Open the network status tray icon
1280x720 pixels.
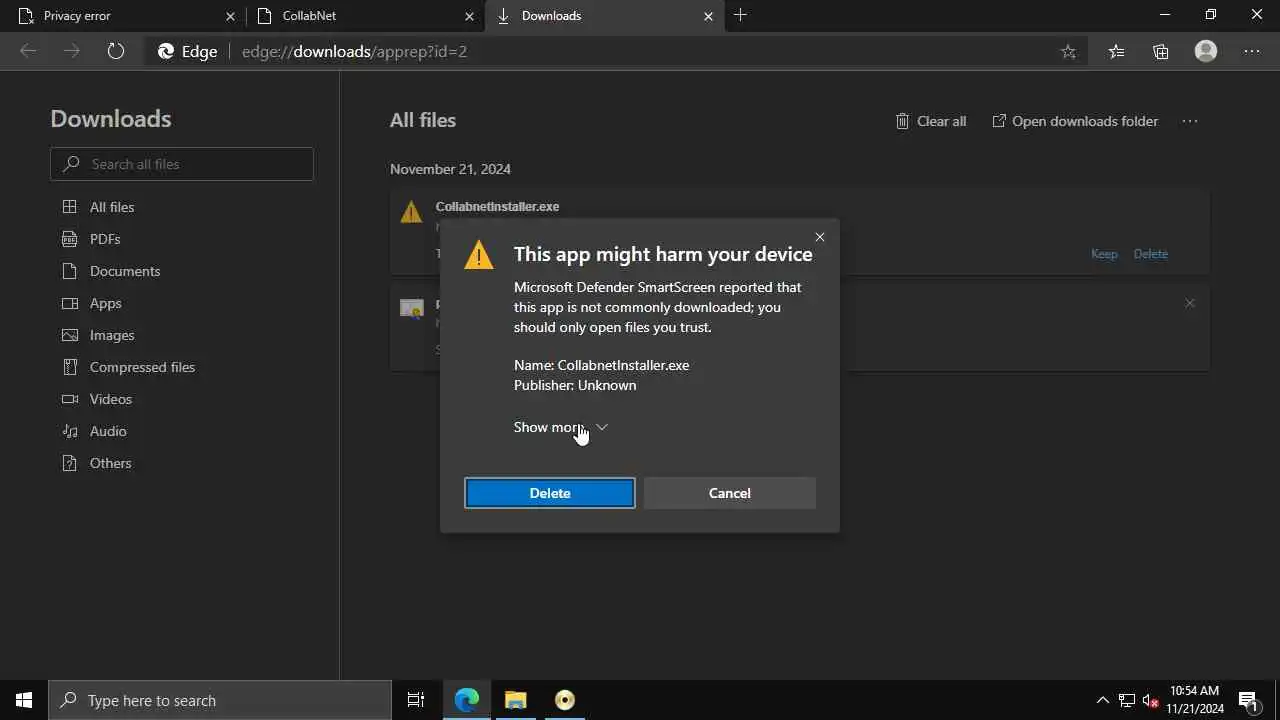coord(1126,700)
